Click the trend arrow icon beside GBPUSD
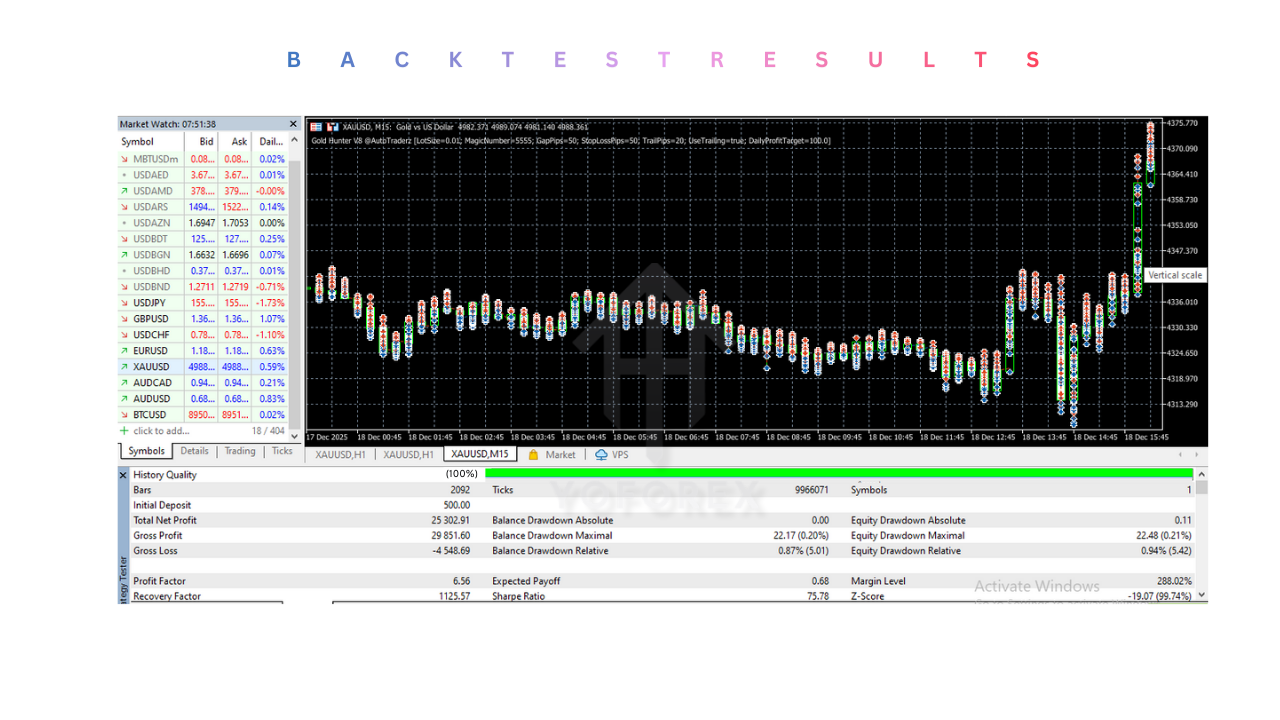 [x=124, y=319]
